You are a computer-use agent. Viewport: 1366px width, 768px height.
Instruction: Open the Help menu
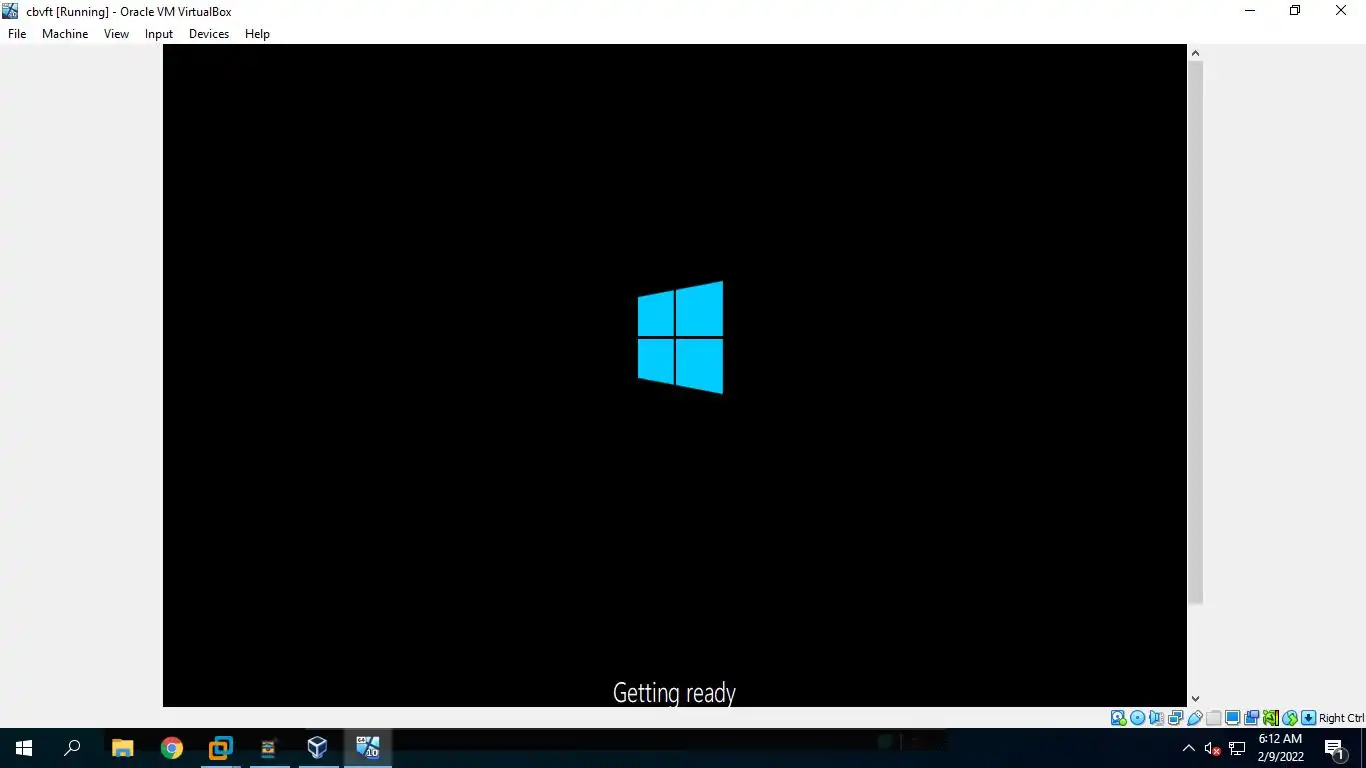coord(258,34)
